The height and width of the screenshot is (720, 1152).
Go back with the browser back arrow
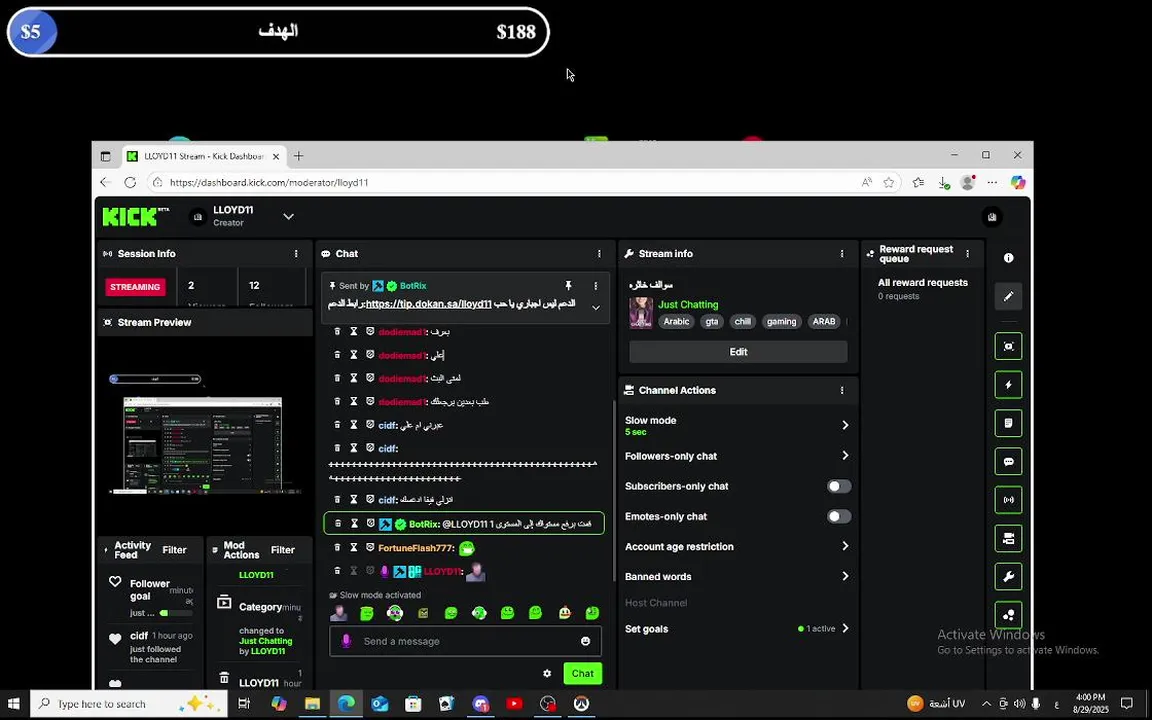pyautogui.click(x=106, y=182)
